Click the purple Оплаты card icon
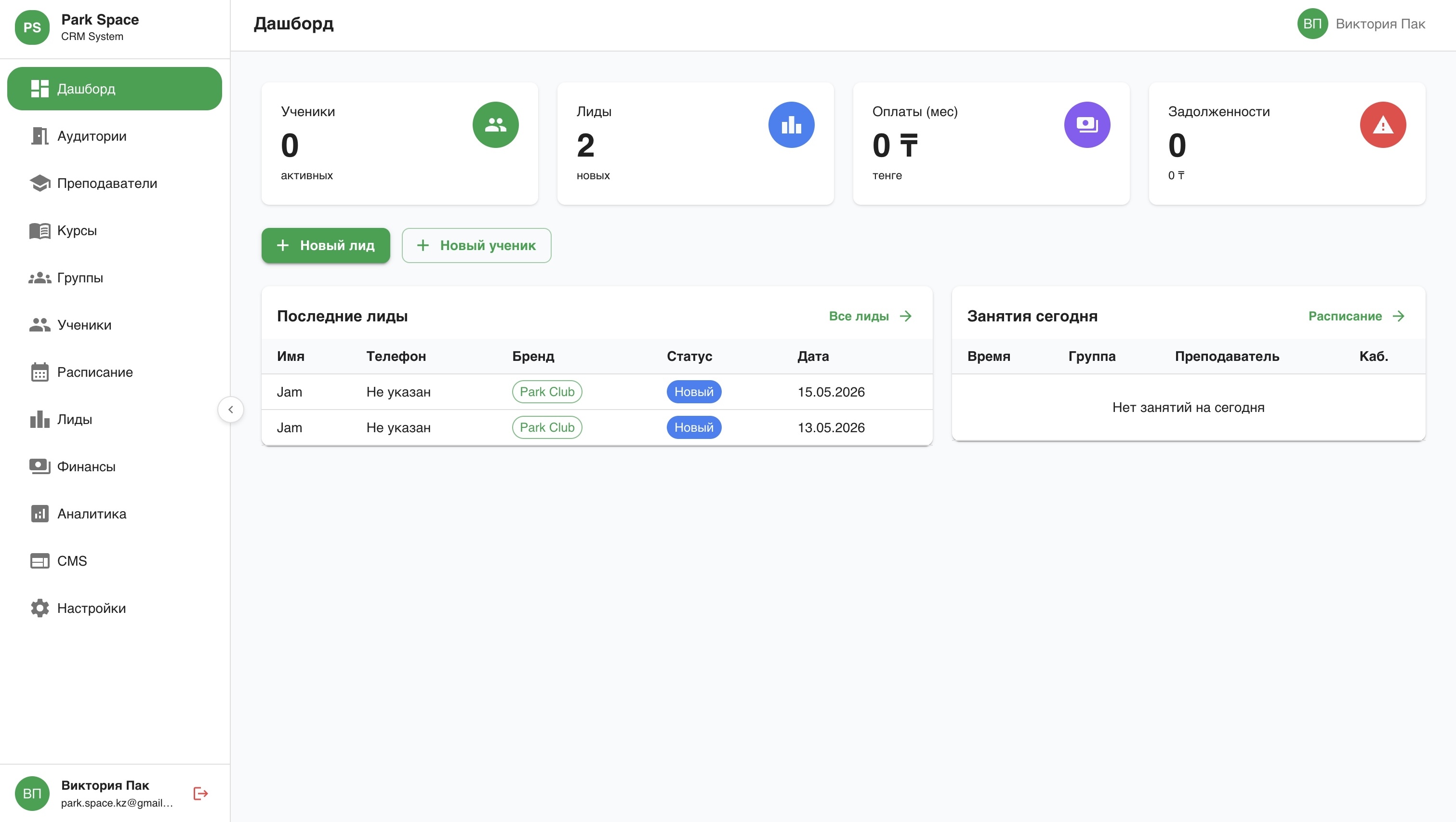Viewport: 1456px width, 822px height. (x=1087, y=125)
